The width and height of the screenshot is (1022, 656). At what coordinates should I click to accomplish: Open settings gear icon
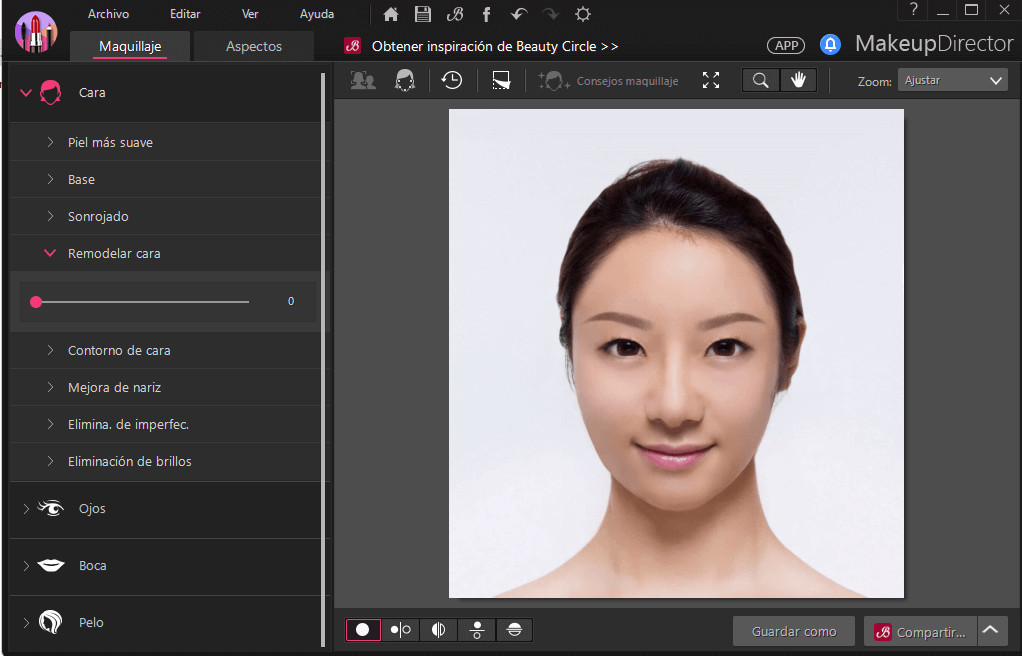tap(583, 14)
